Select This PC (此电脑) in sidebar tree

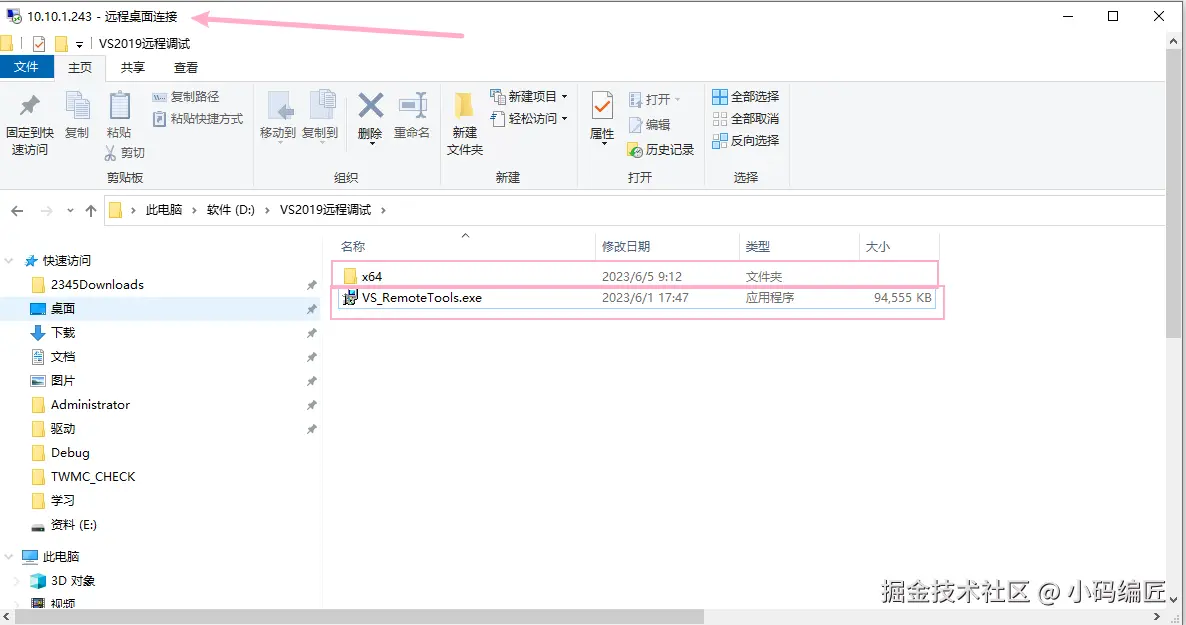coord(61,557)
